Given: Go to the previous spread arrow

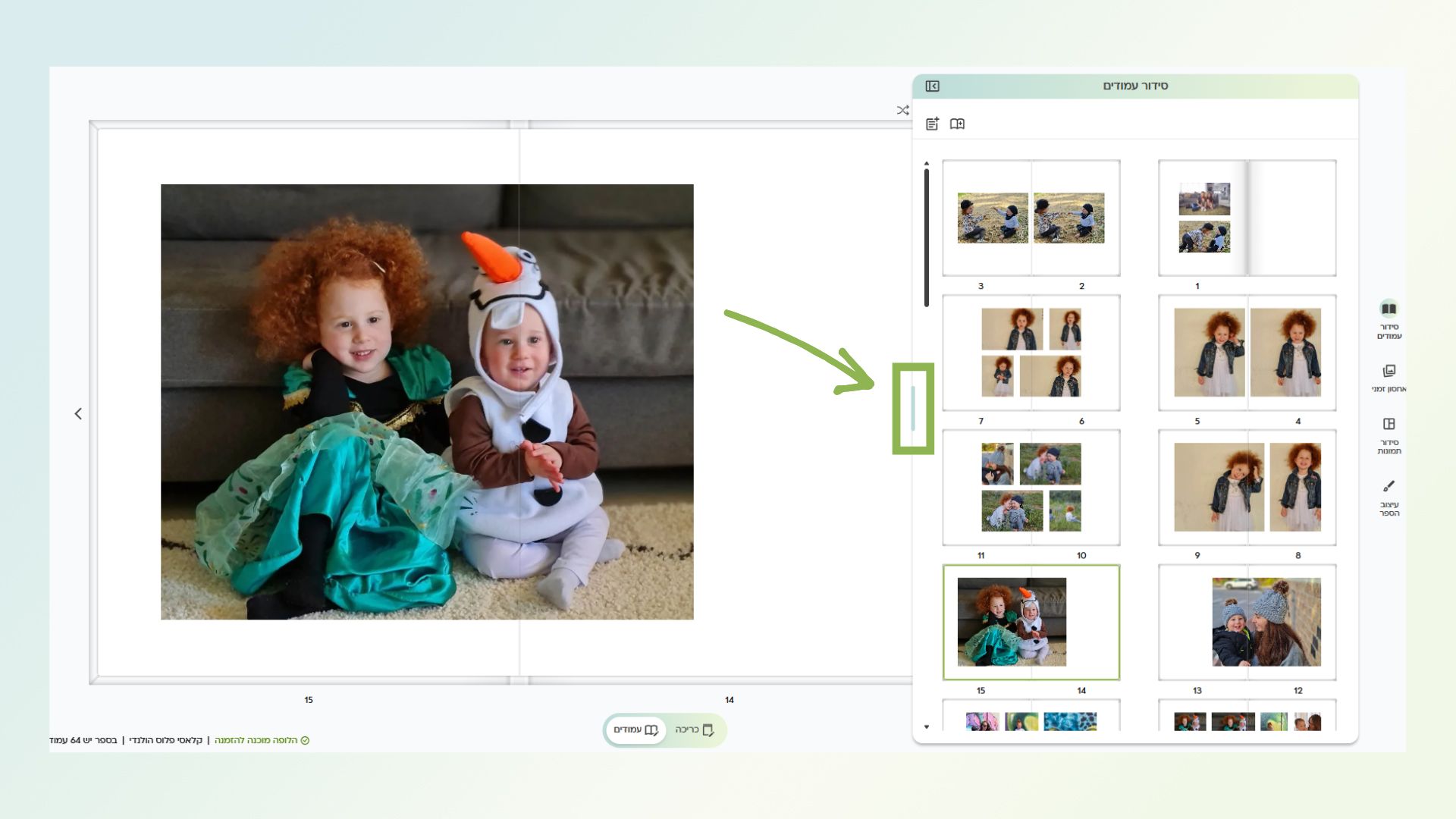Looking at the screenshot, I should pyautogui.click(x=78, y=413).
